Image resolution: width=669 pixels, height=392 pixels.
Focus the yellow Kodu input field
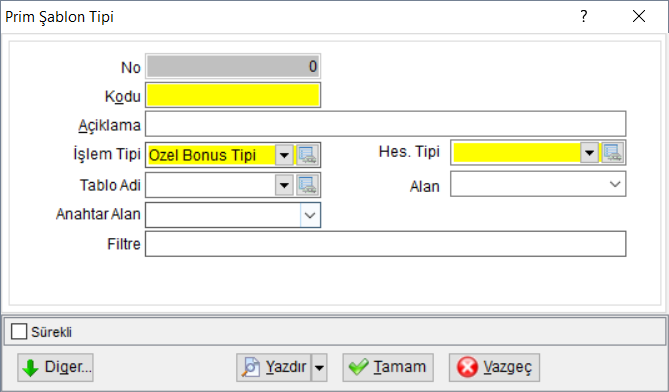pyautogui.click(x=233, y=95)
